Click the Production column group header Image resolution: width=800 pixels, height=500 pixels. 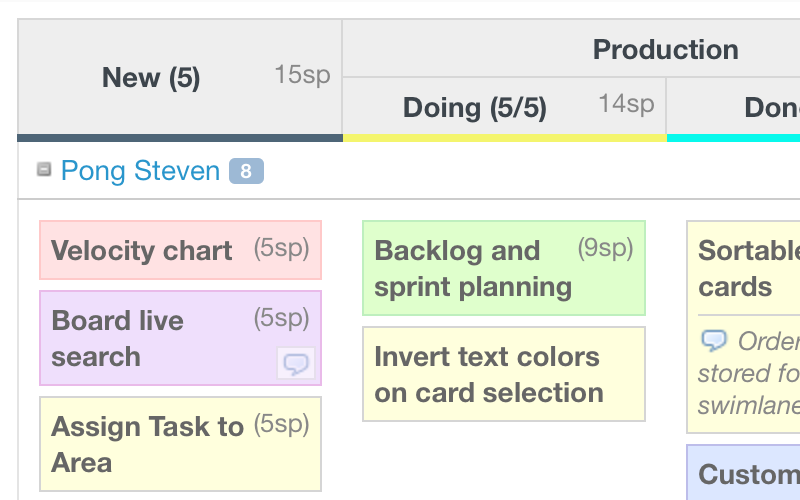665,49
